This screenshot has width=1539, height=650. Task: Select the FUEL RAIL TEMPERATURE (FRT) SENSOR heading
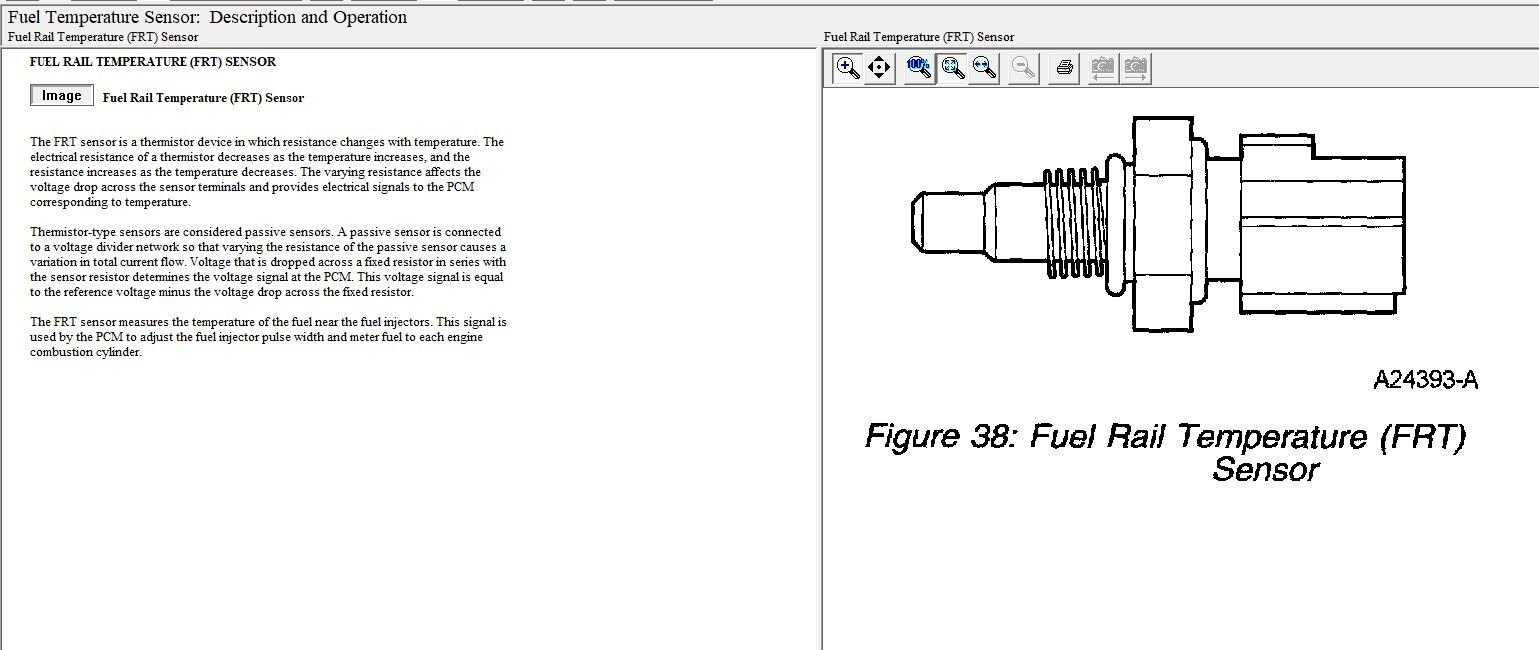tap(153, 62)
